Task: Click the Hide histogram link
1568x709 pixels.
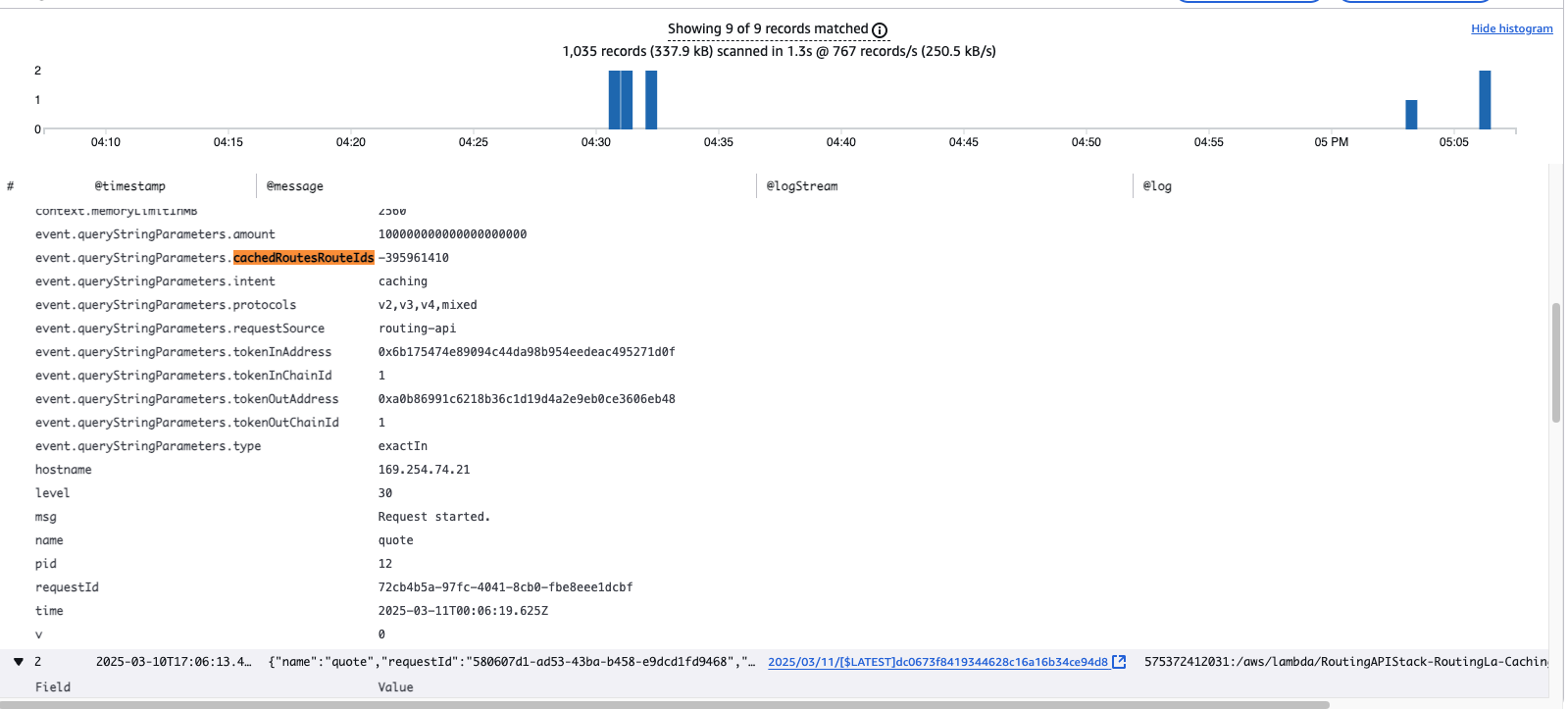Action: 1511,28
